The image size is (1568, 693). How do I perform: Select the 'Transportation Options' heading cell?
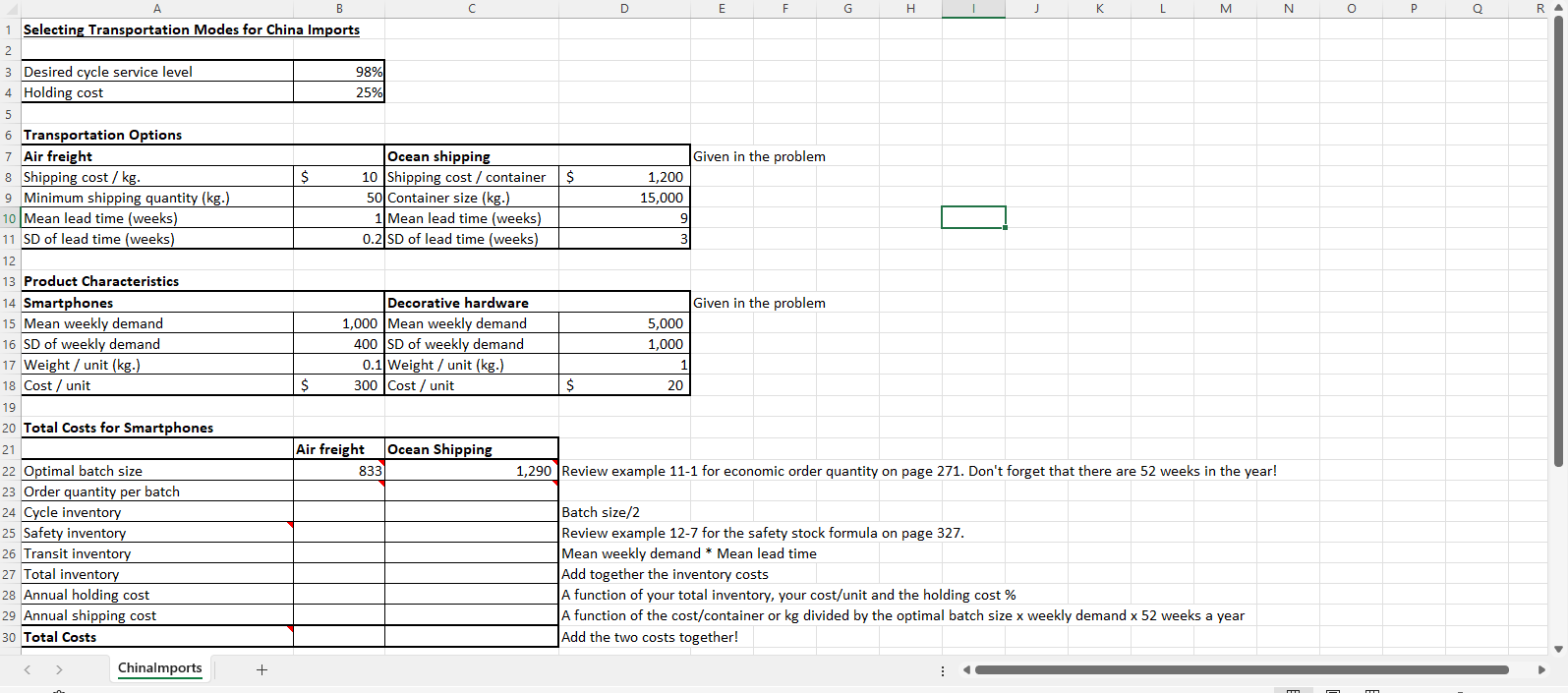point(157,135)
